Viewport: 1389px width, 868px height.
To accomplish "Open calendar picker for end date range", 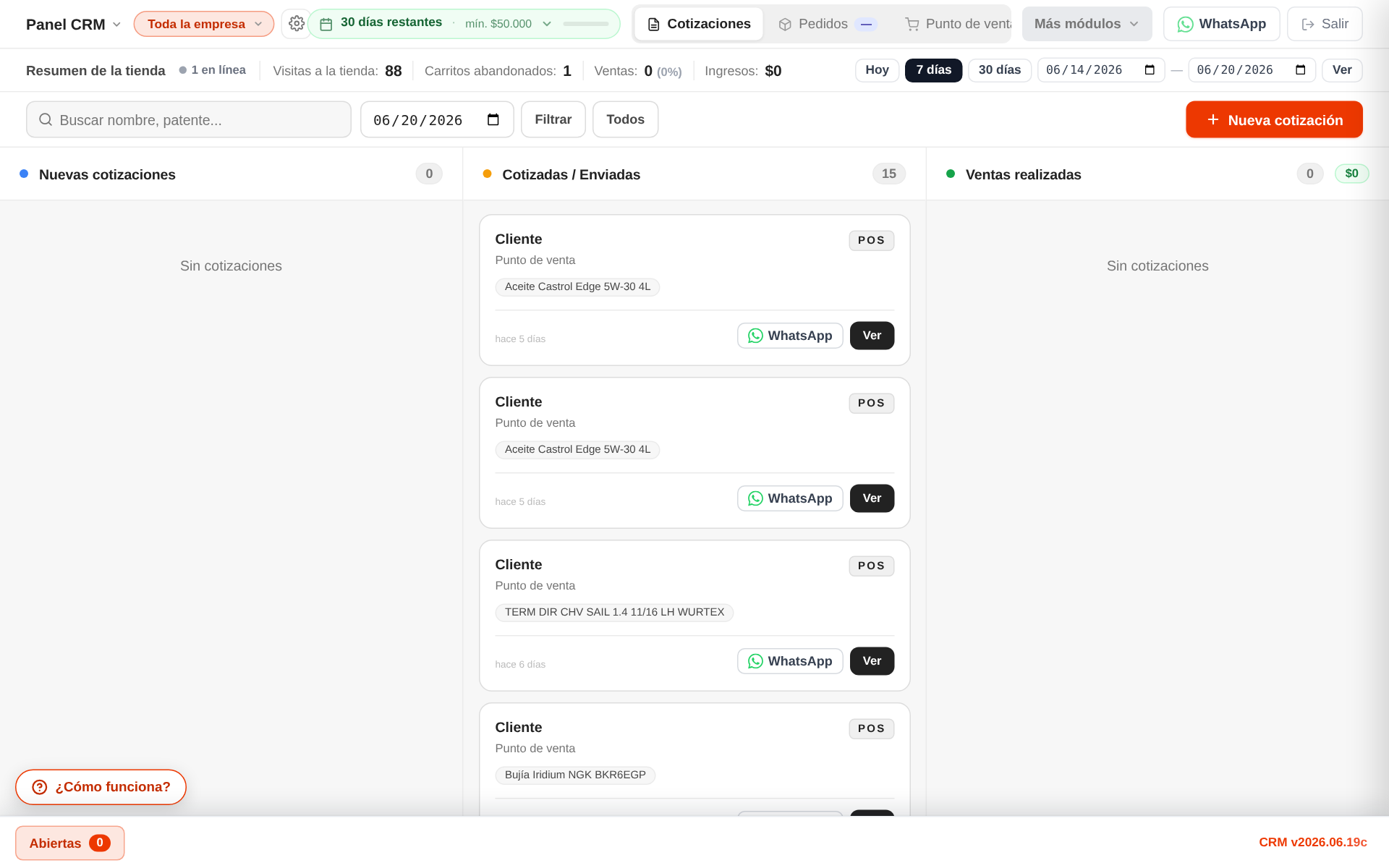I will tap(1300, 70).
